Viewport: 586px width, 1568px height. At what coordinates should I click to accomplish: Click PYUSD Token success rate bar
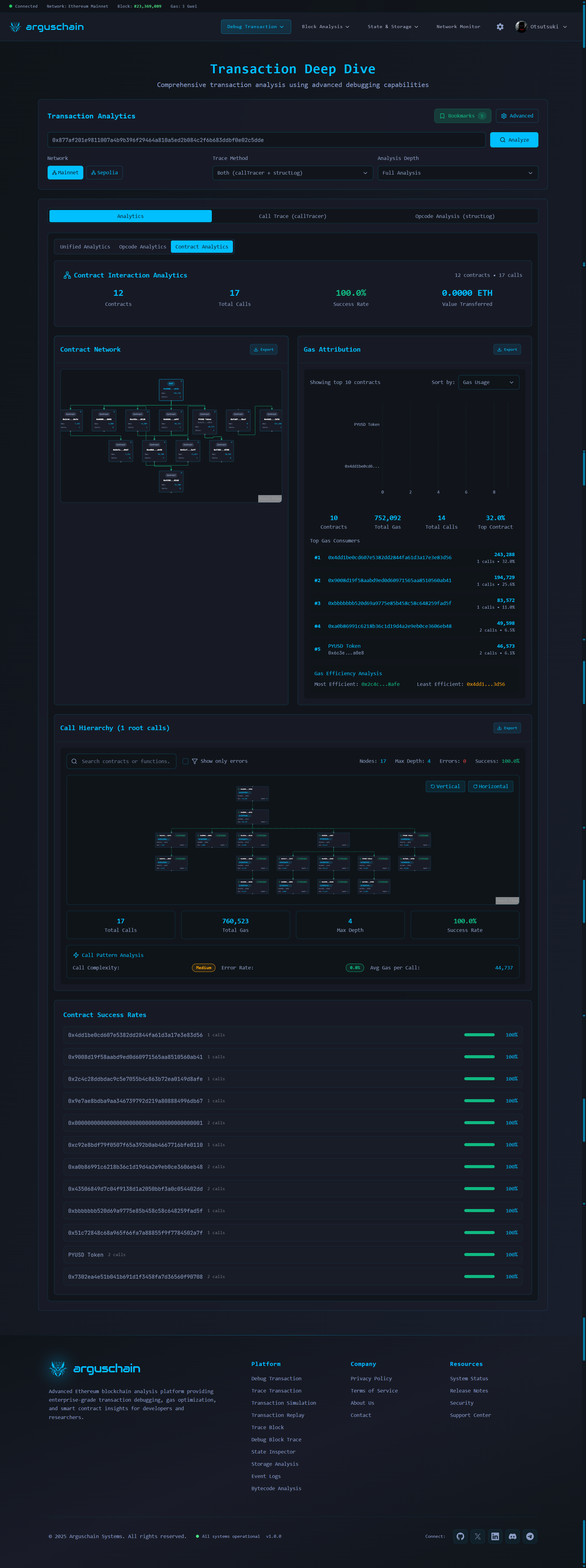pos(479,1255)
